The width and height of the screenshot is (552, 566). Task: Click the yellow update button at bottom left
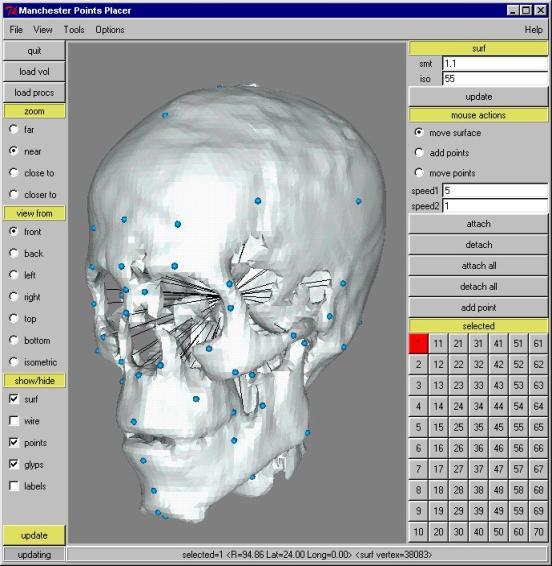pyautogui.click(x=34, y=535)
